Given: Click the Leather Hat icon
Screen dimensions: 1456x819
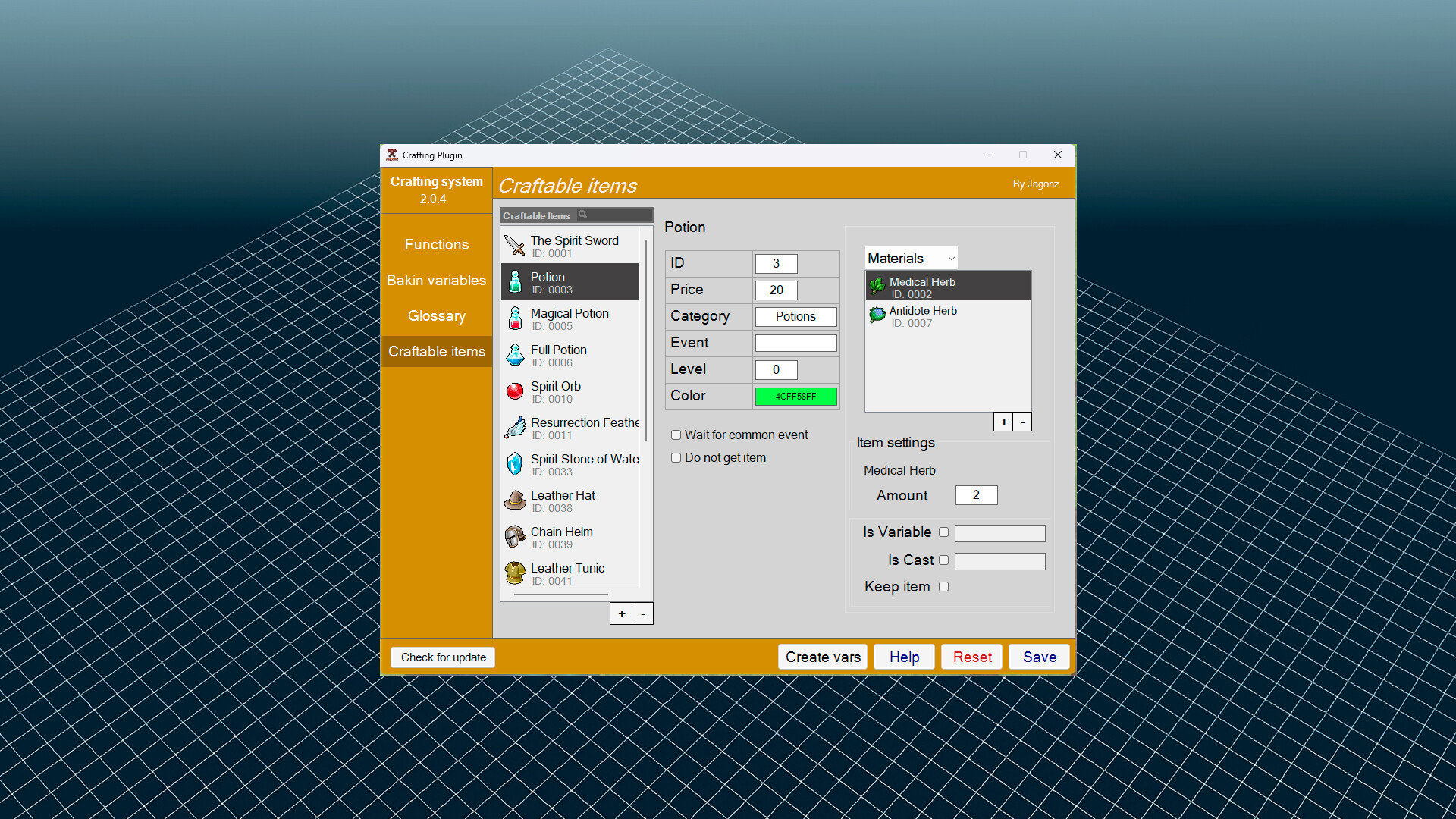Looking at the screenshot, I should click(x=515, y=500).
